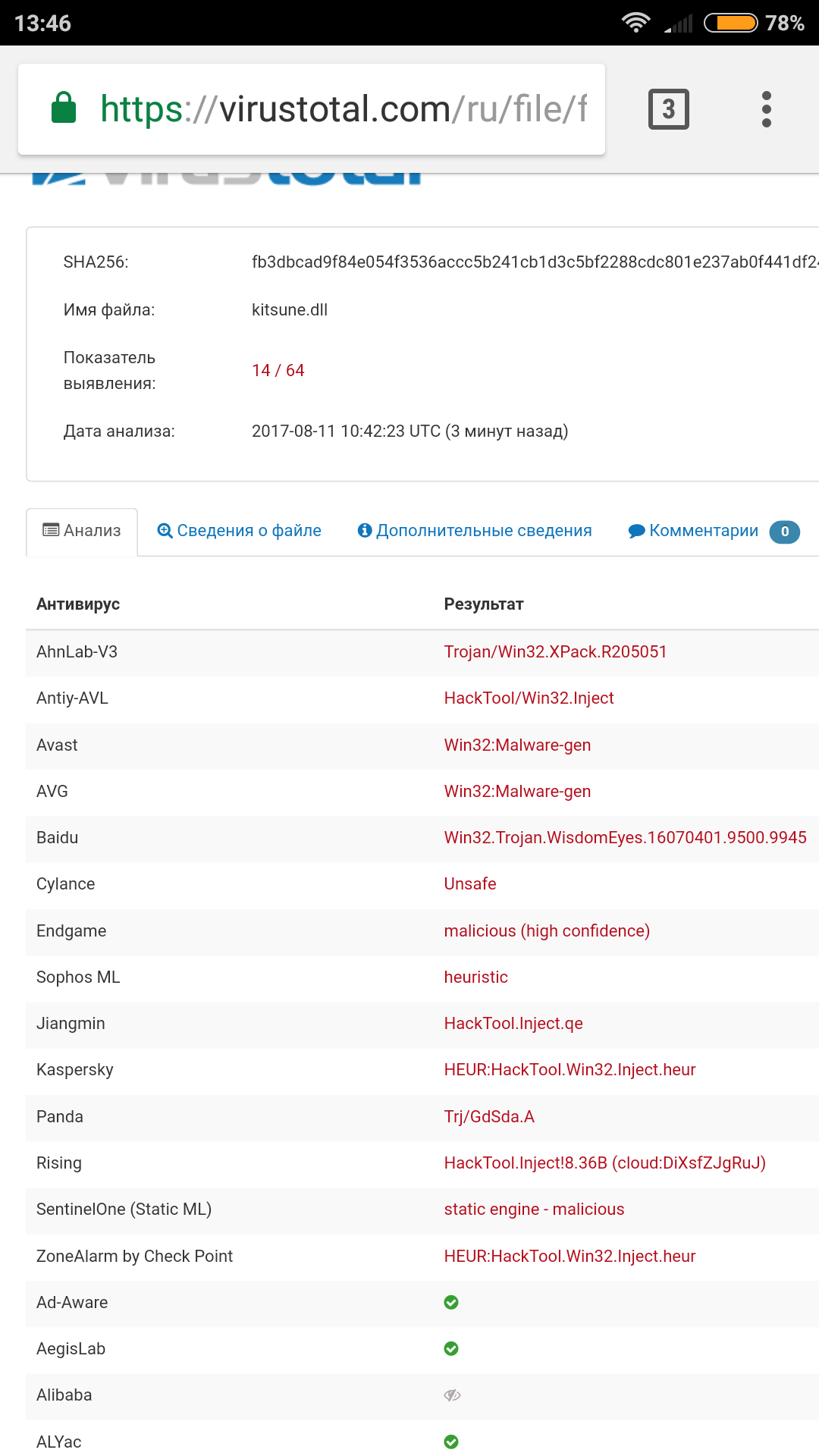Viewport: 819px width, 1456px height.
Task: Open the tab switcher showing 3 tabs
Action: [x=668, y=109]
